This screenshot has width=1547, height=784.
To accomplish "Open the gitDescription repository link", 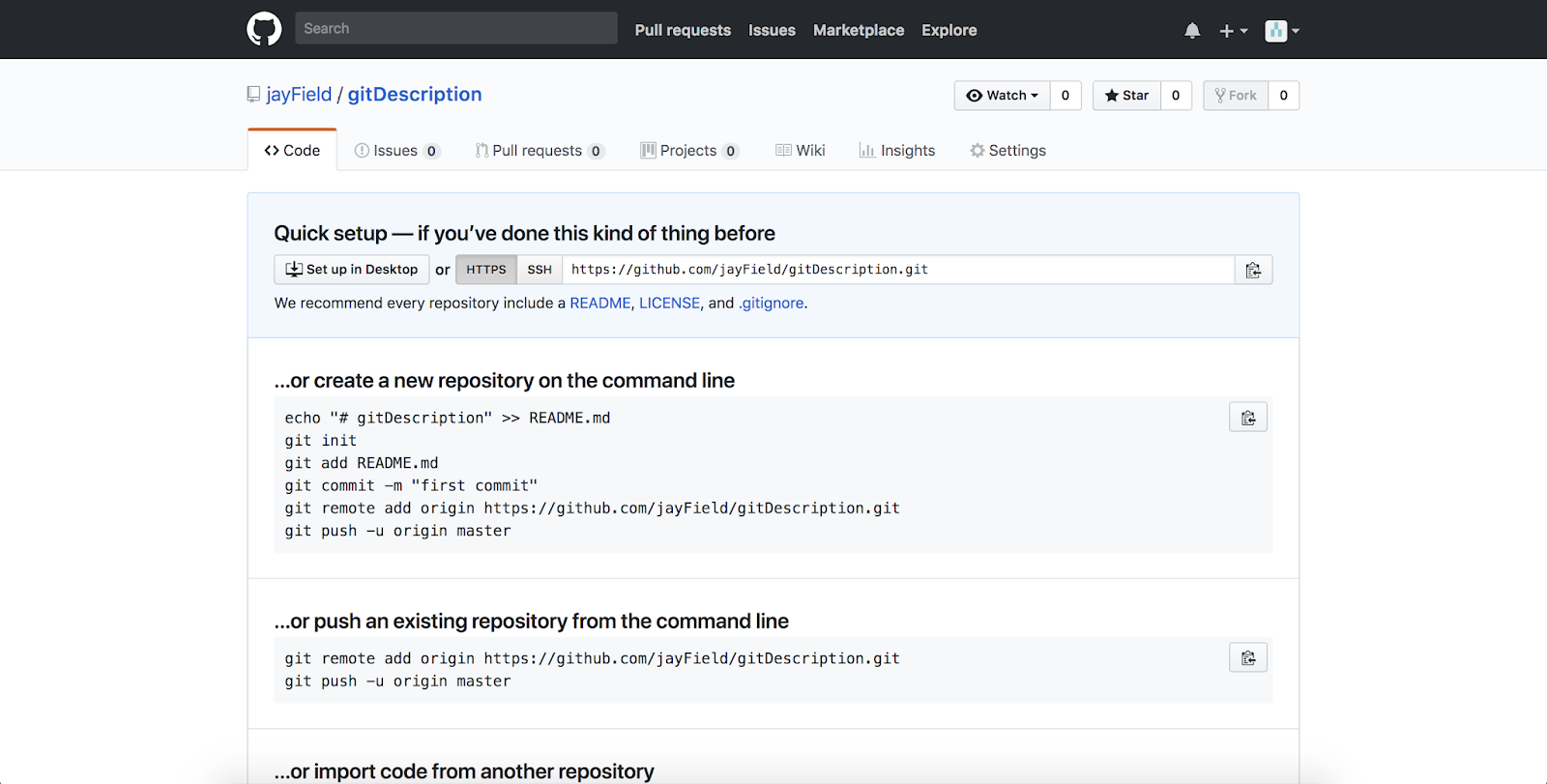I will coord(415,95).
